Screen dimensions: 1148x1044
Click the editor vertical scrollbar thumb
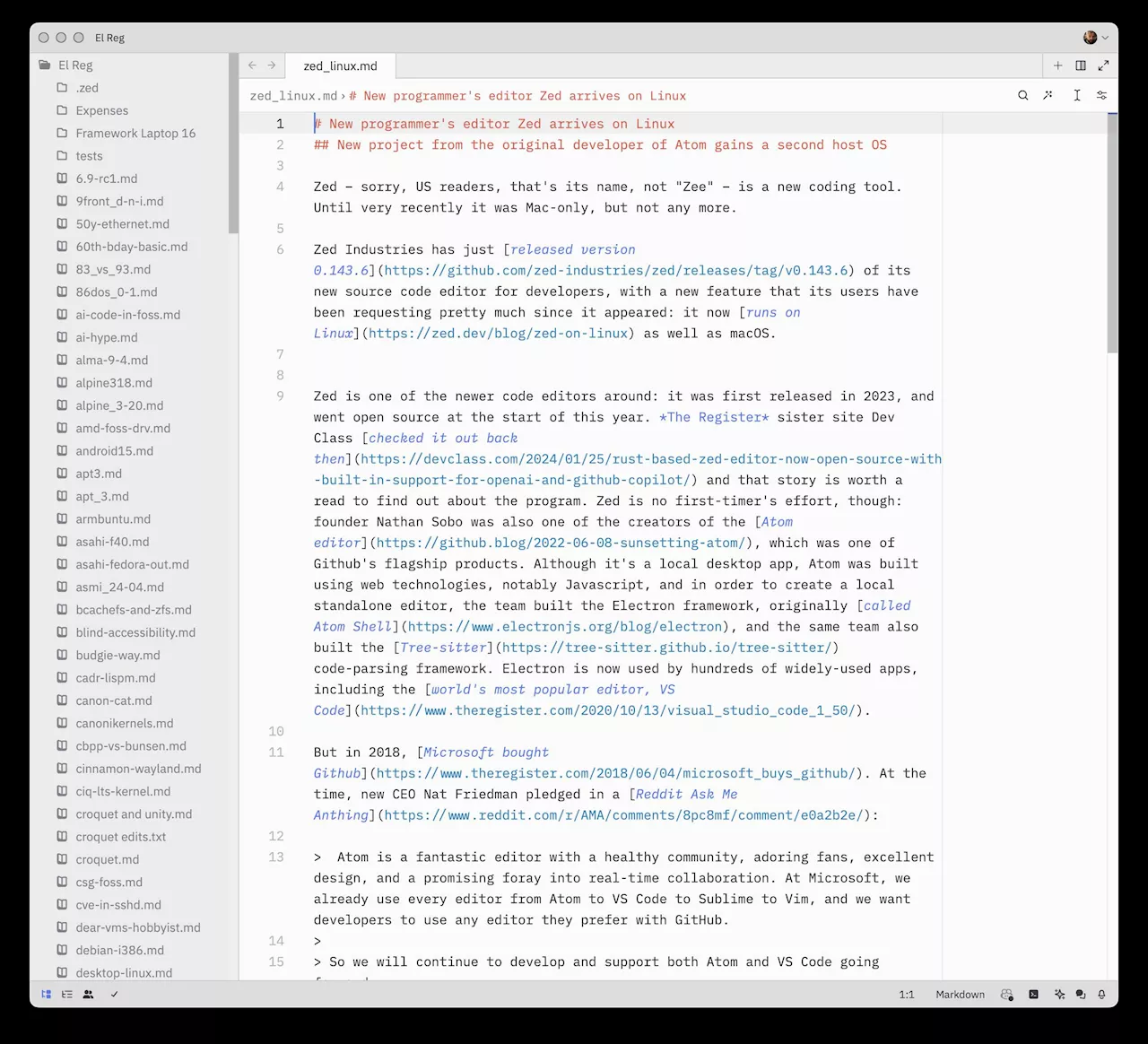[1112, 233]
